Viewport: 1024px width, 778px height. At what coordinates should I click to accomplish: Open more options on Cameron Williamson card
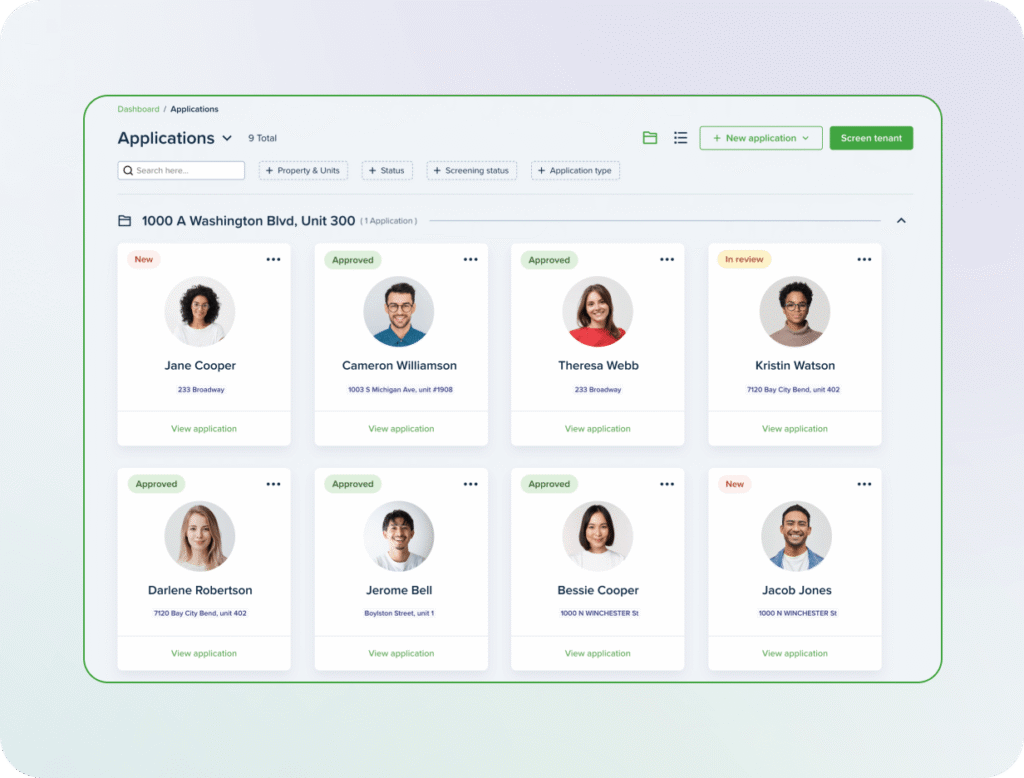pyautogui.click(x=470, y=259)
